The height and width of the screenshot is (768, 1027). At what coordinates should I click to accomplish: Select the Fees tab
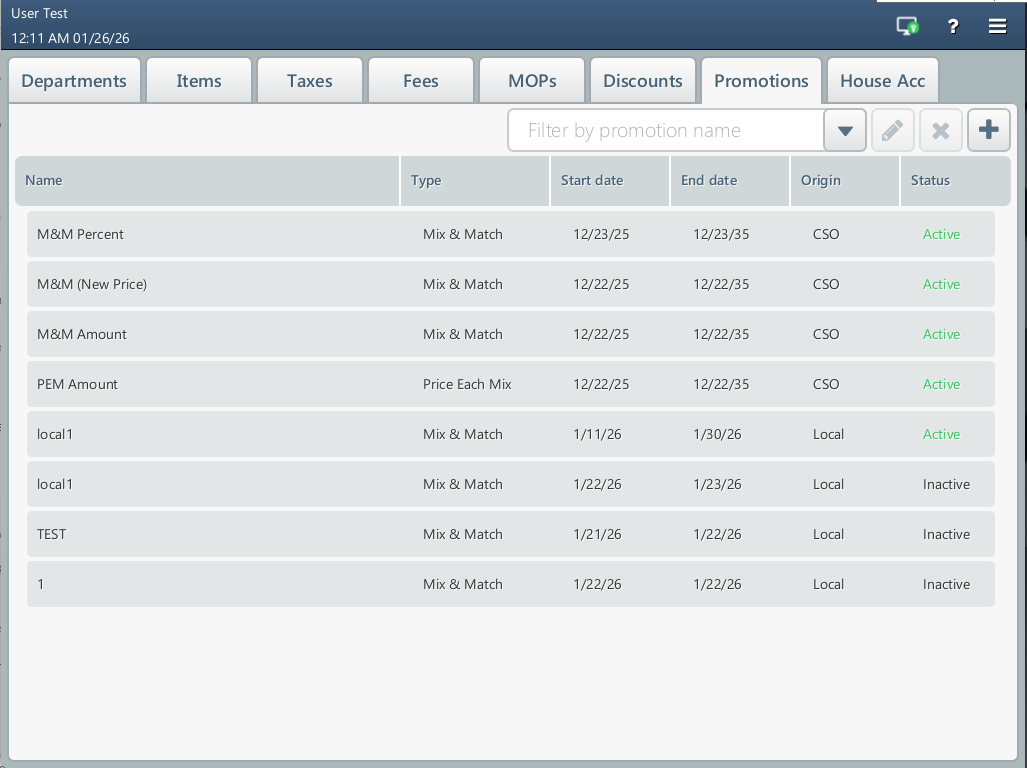click(x=421, y=81)
